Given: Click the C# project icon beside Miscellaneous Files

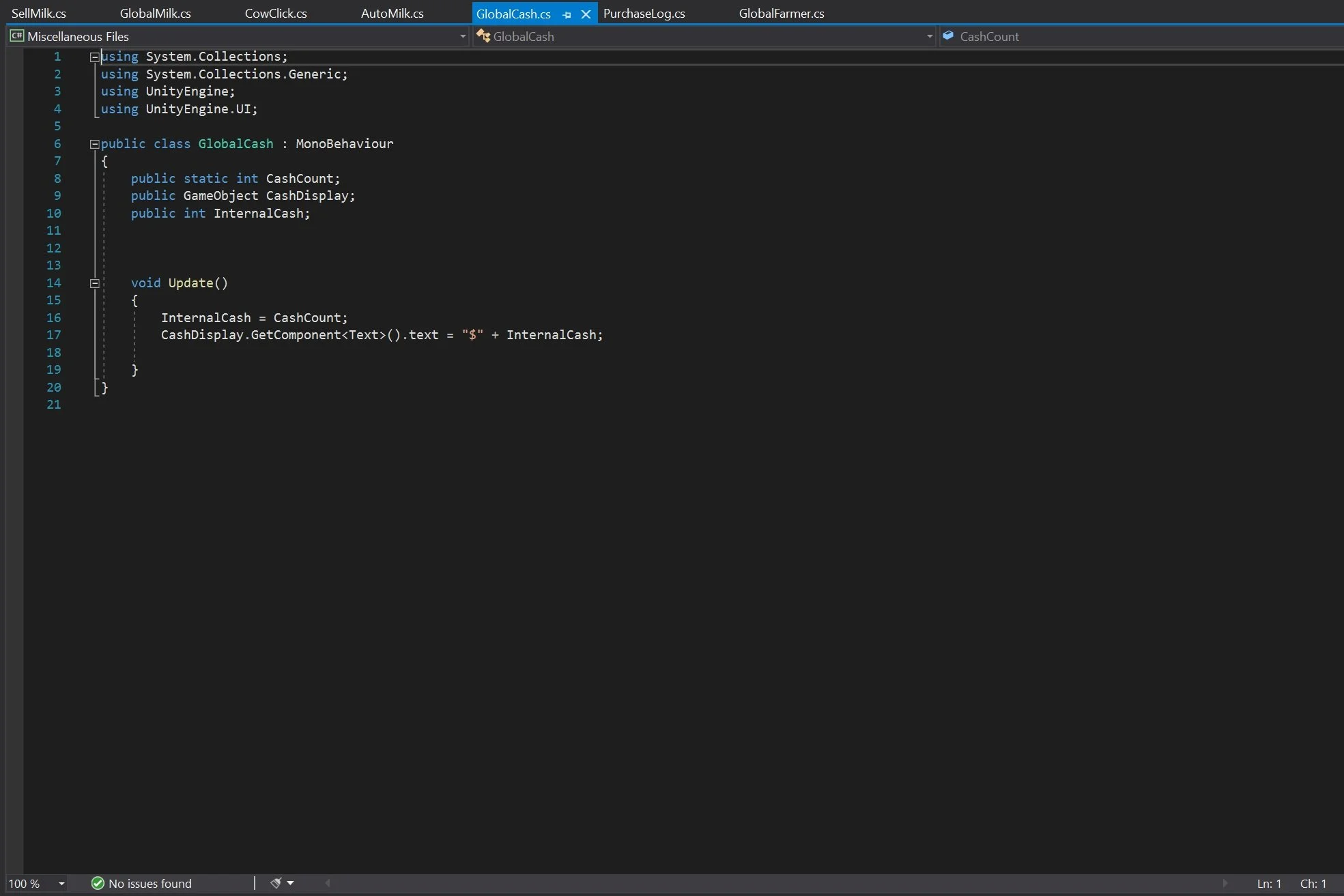Looking at the screenshot, I should (x=16, y=36).
